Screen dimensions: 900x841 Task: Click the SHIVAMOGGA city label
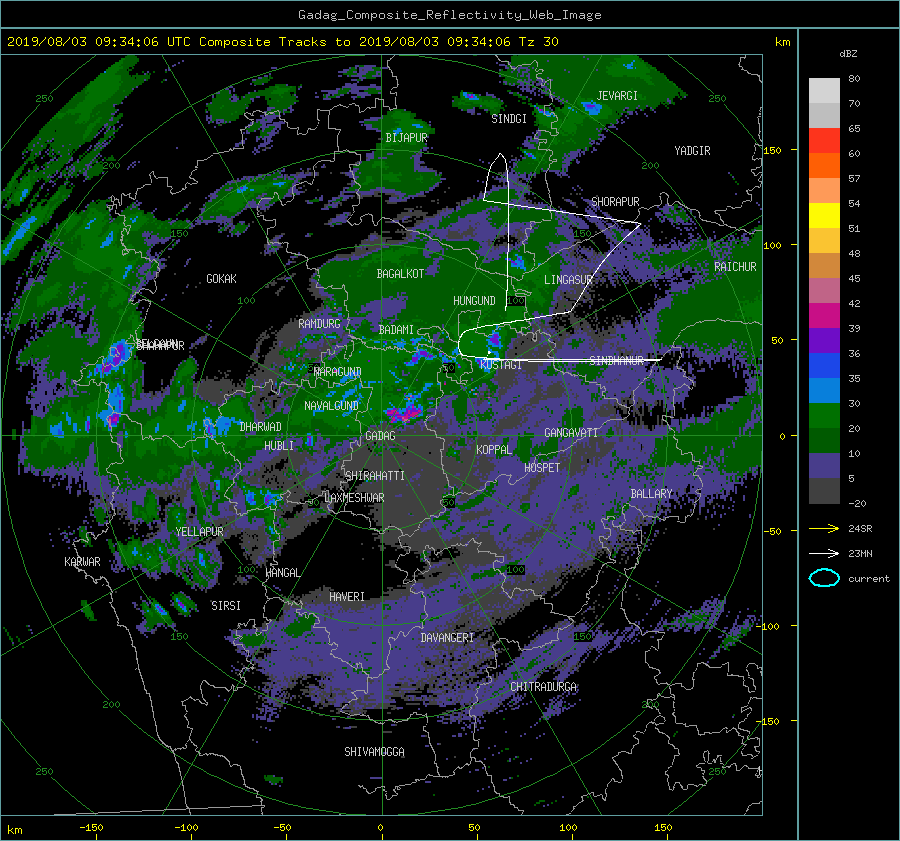pyautogui.click(x=374, y=751)
